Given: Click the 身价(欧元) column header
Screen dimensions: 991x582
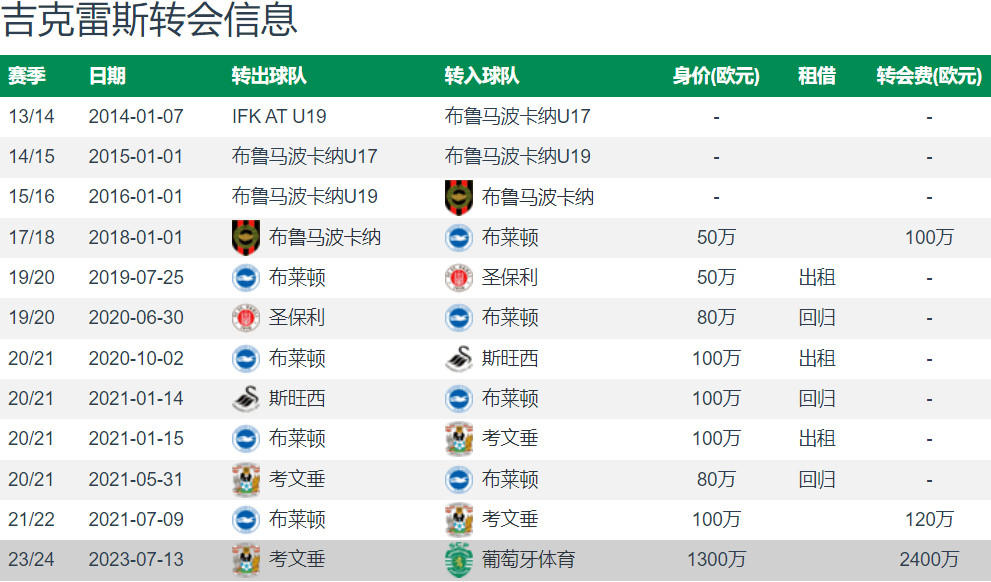Looking at the screenshot, I should pos(716,76).
